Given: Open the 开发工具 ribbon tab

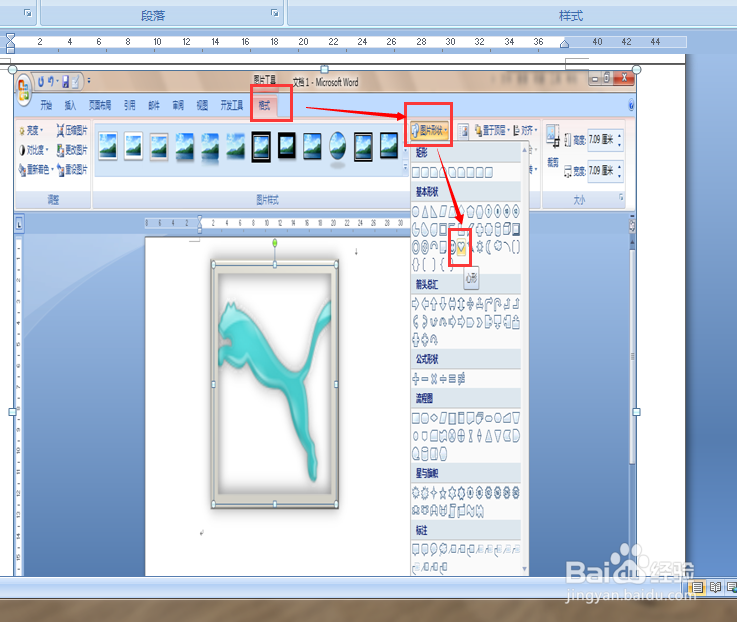Looking at the screenshot, I should click(232, 106).
